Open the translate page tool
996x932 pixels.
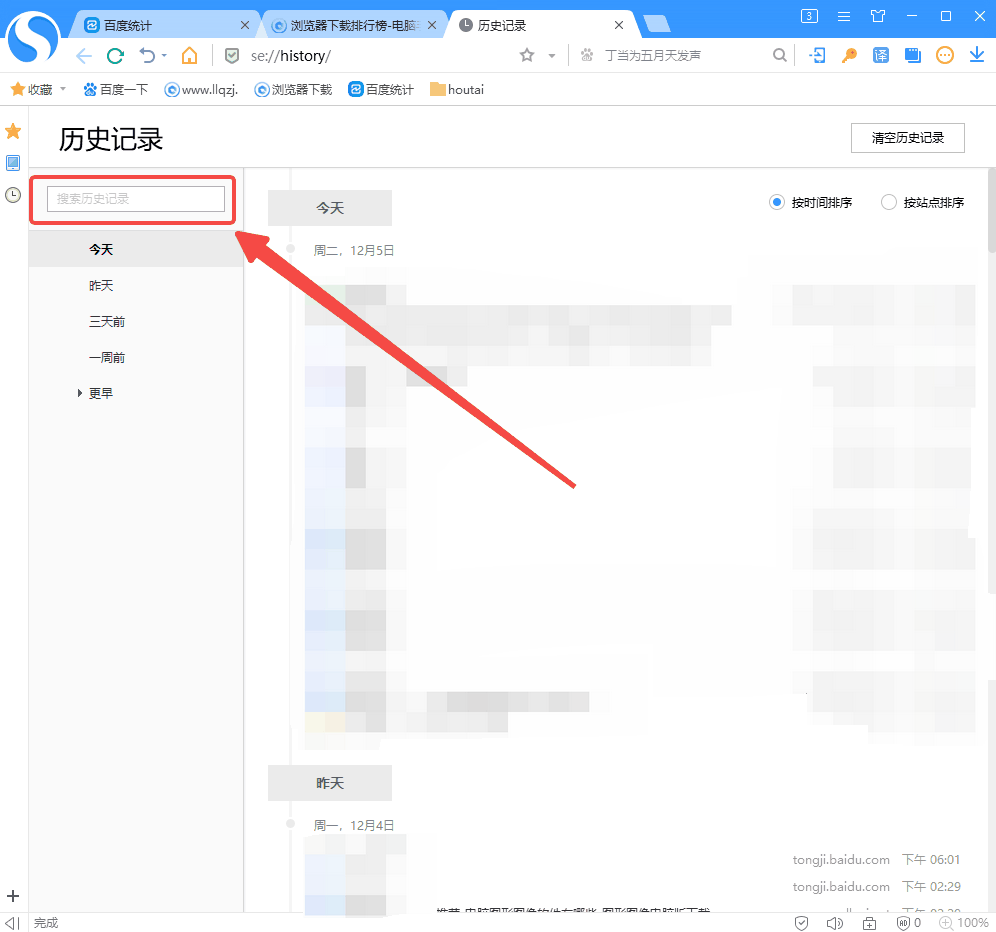click(881, 56)
